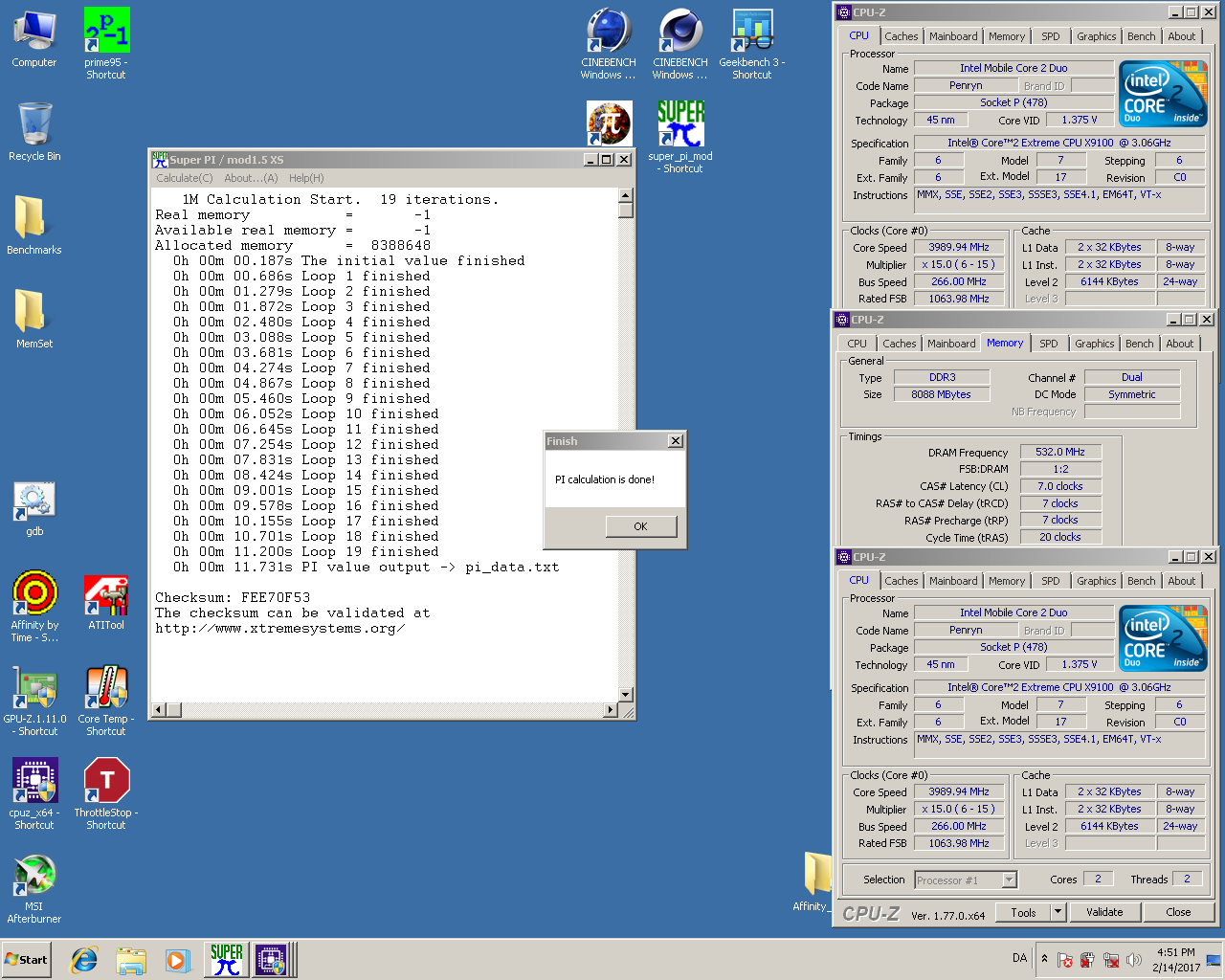The width and height of the screenshot is (1225, 980).
Task: Click the volume speaker tray icon
Action: (1134, 960)
